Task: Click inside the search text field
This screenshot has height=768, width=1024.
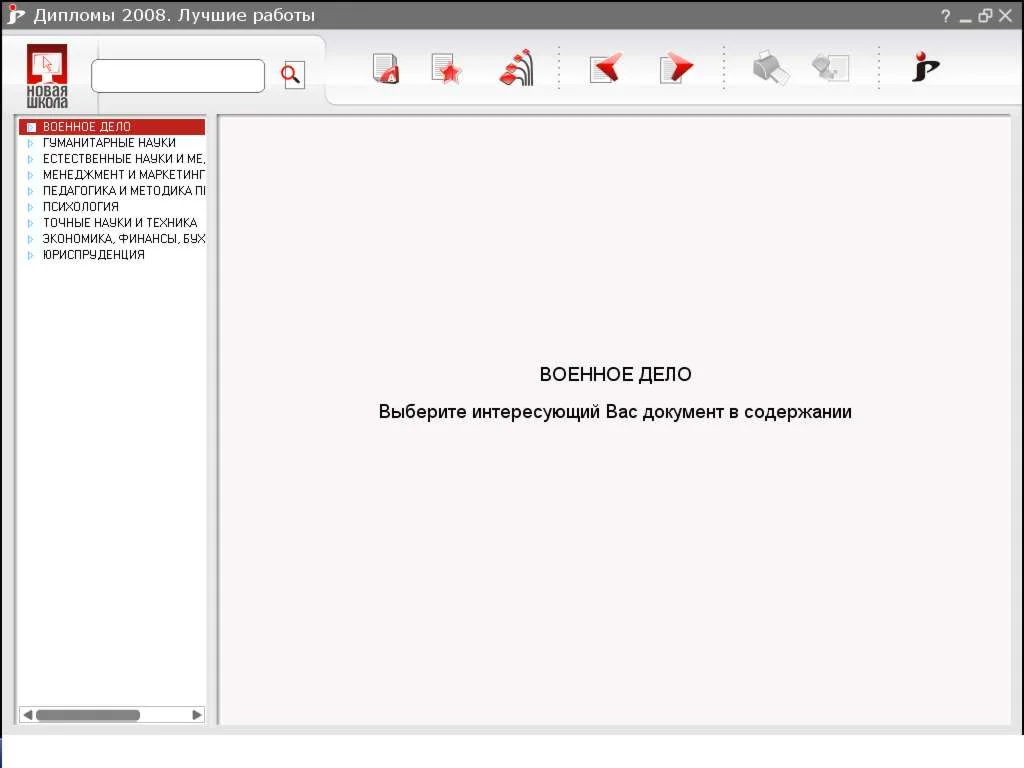Action: tap(177, 75)
